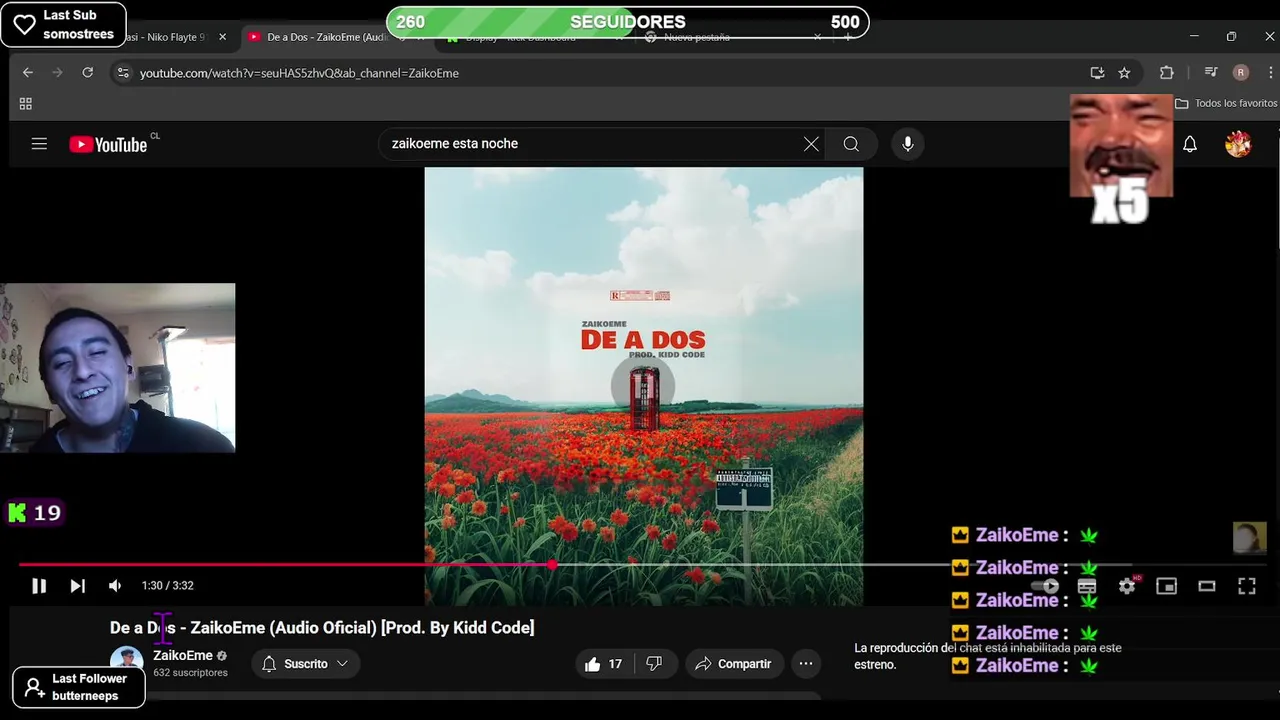Viewport: 1280px width, 720px height.
Task: Skip to the next video
Action: click(x=77, y=586)
